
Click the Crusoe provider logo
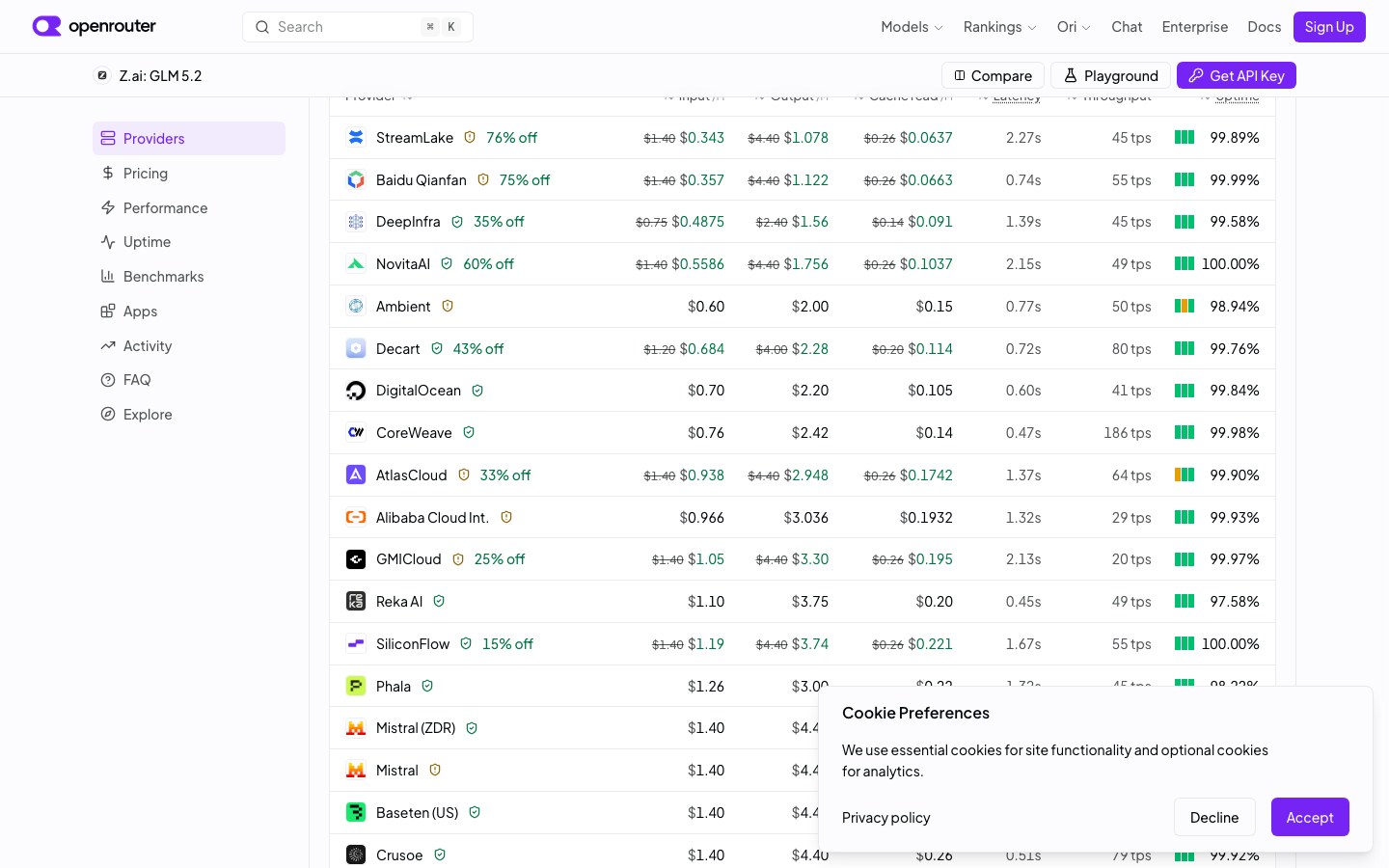click(356, 854)
